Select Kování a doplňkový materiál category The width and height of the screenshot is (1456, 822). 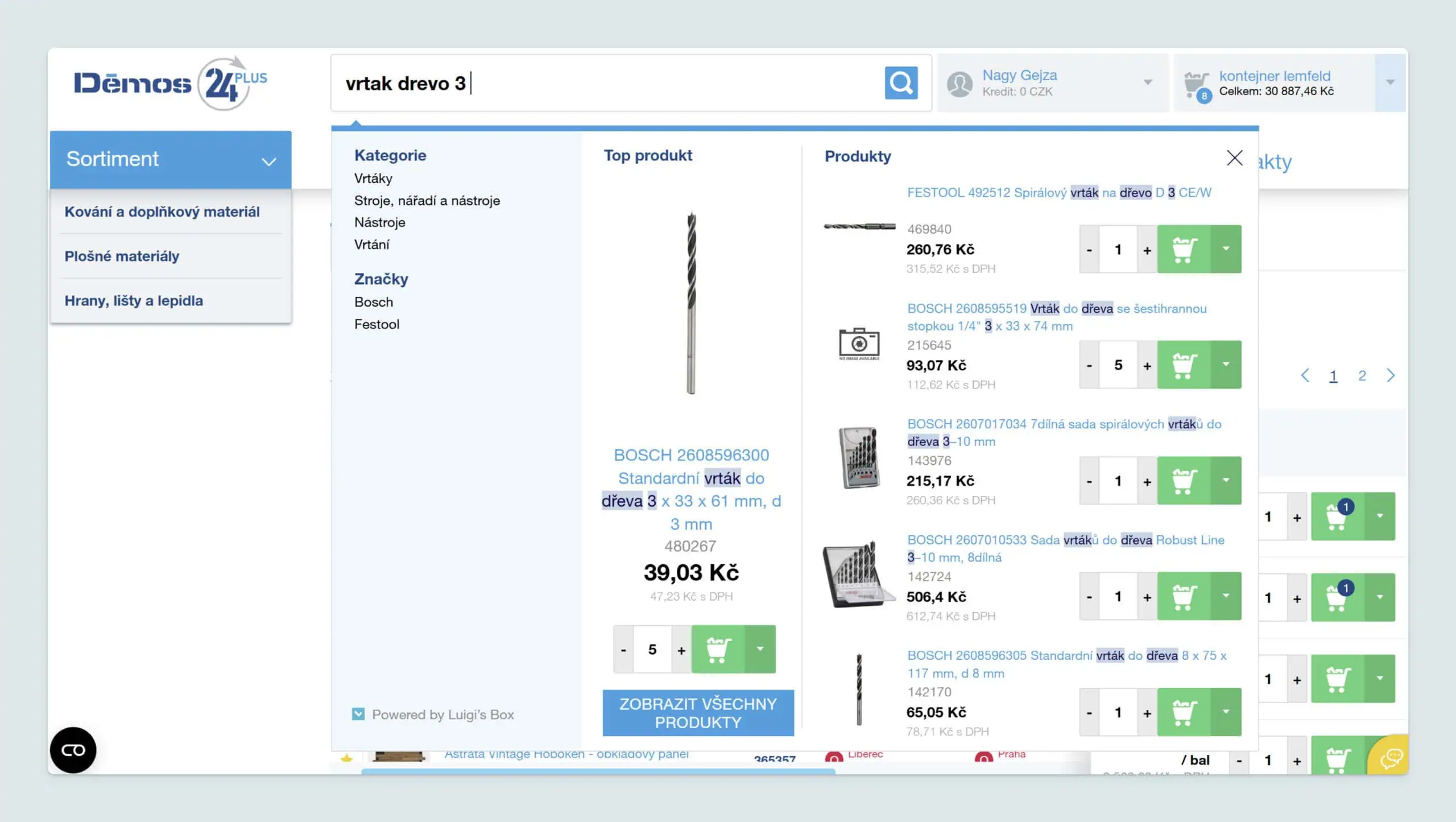point(162,212)
